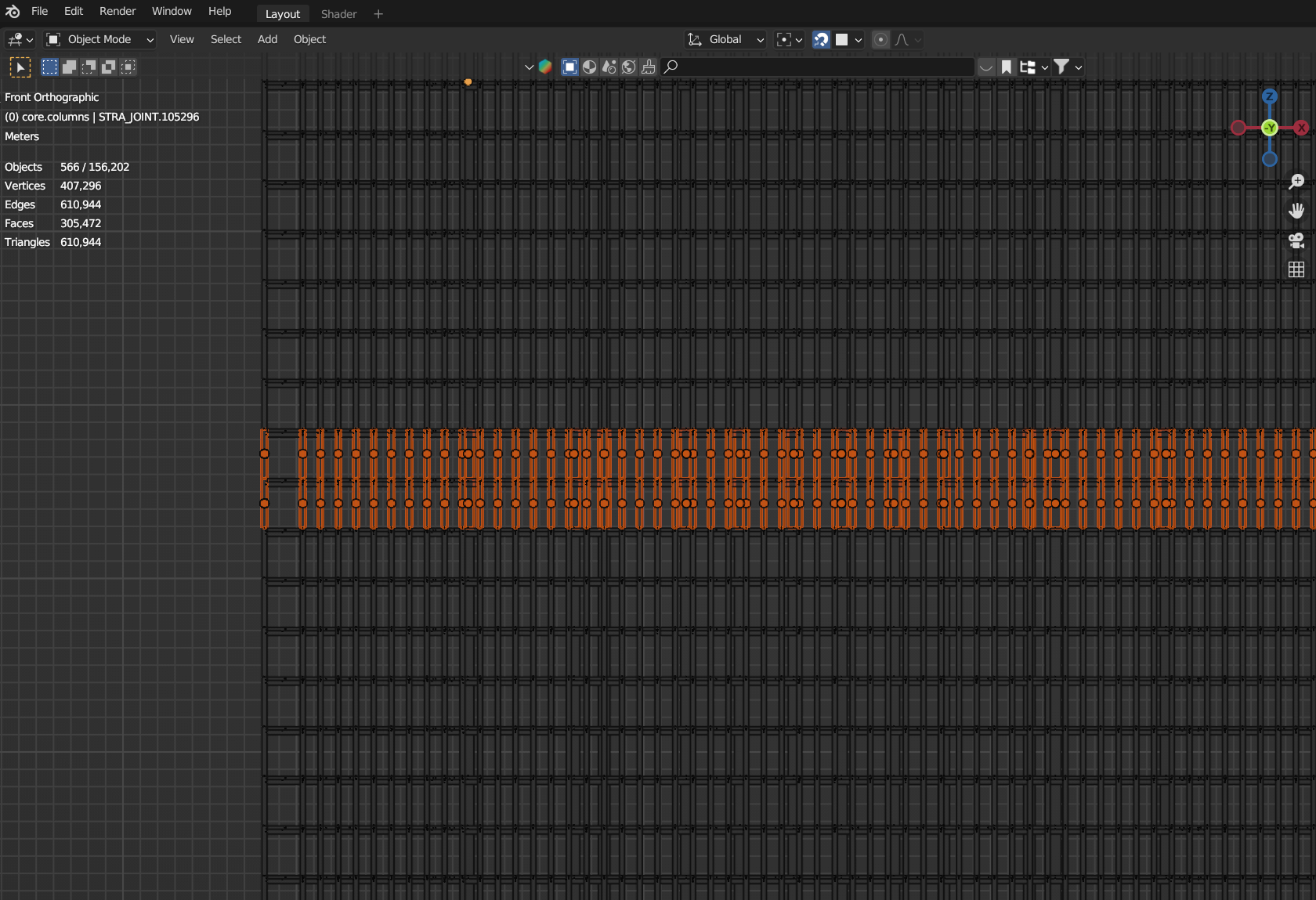Viewport: 1316px width, 900px height.
Task: Open the transform pivot point dropdown
Action: click(x=789, y=39)
